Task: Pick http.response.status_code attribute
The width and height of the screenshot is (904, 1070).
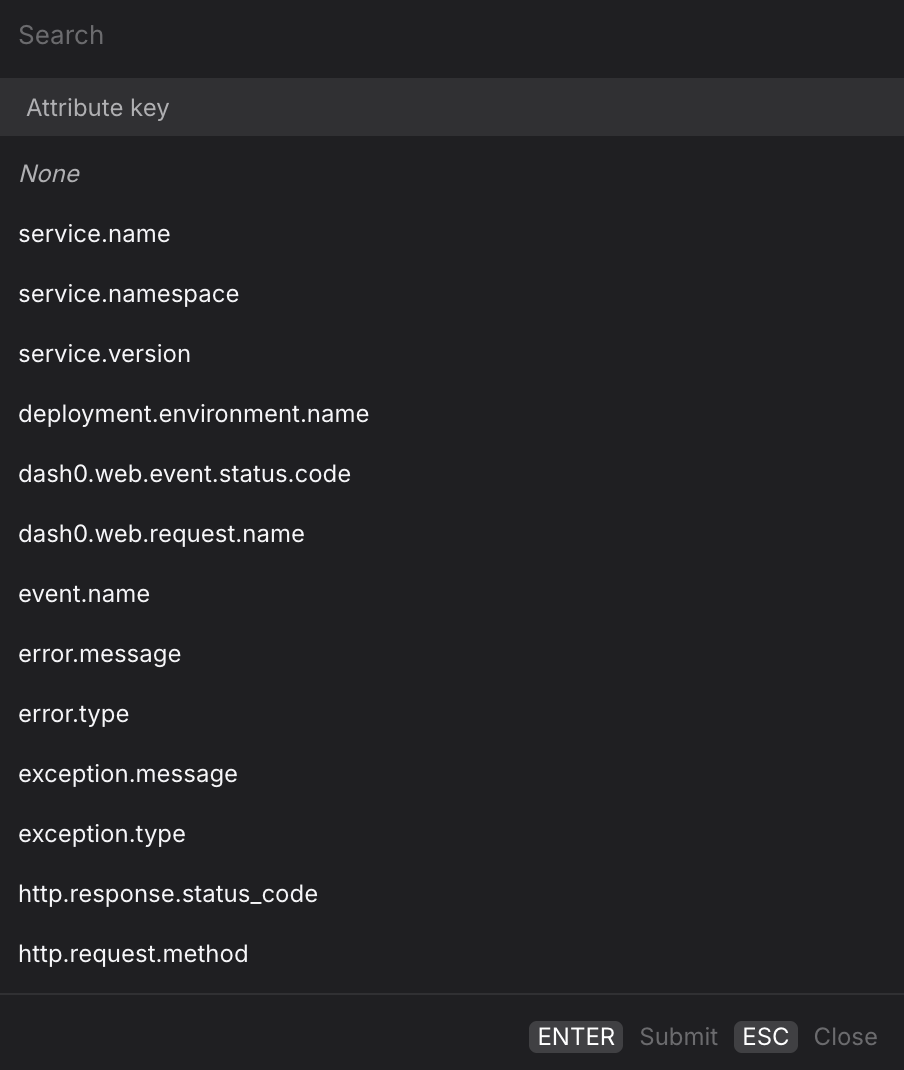Action: [x=167, y=893]
